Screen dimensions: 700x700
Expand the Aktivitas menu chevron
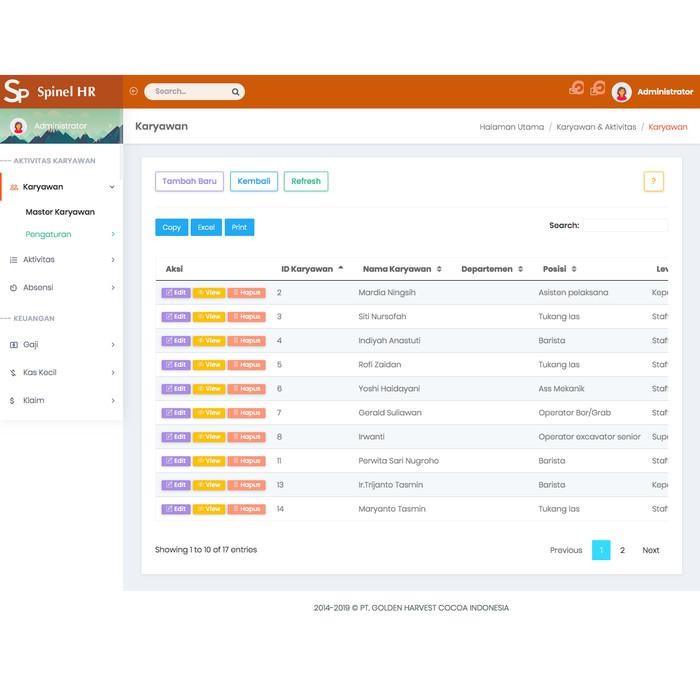[113, 260]
